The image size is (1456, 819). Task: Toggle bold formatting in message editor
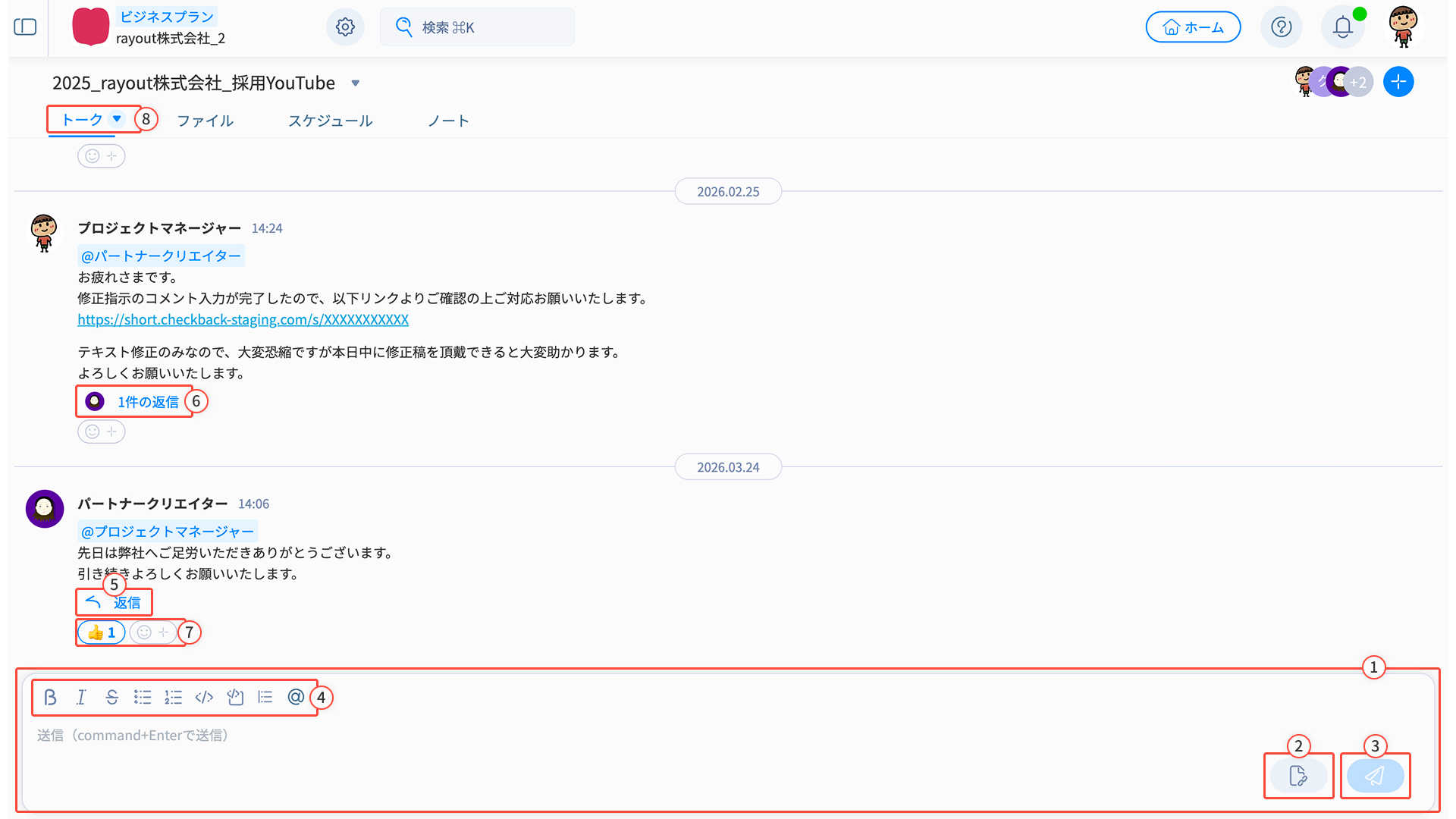(50, 697)
